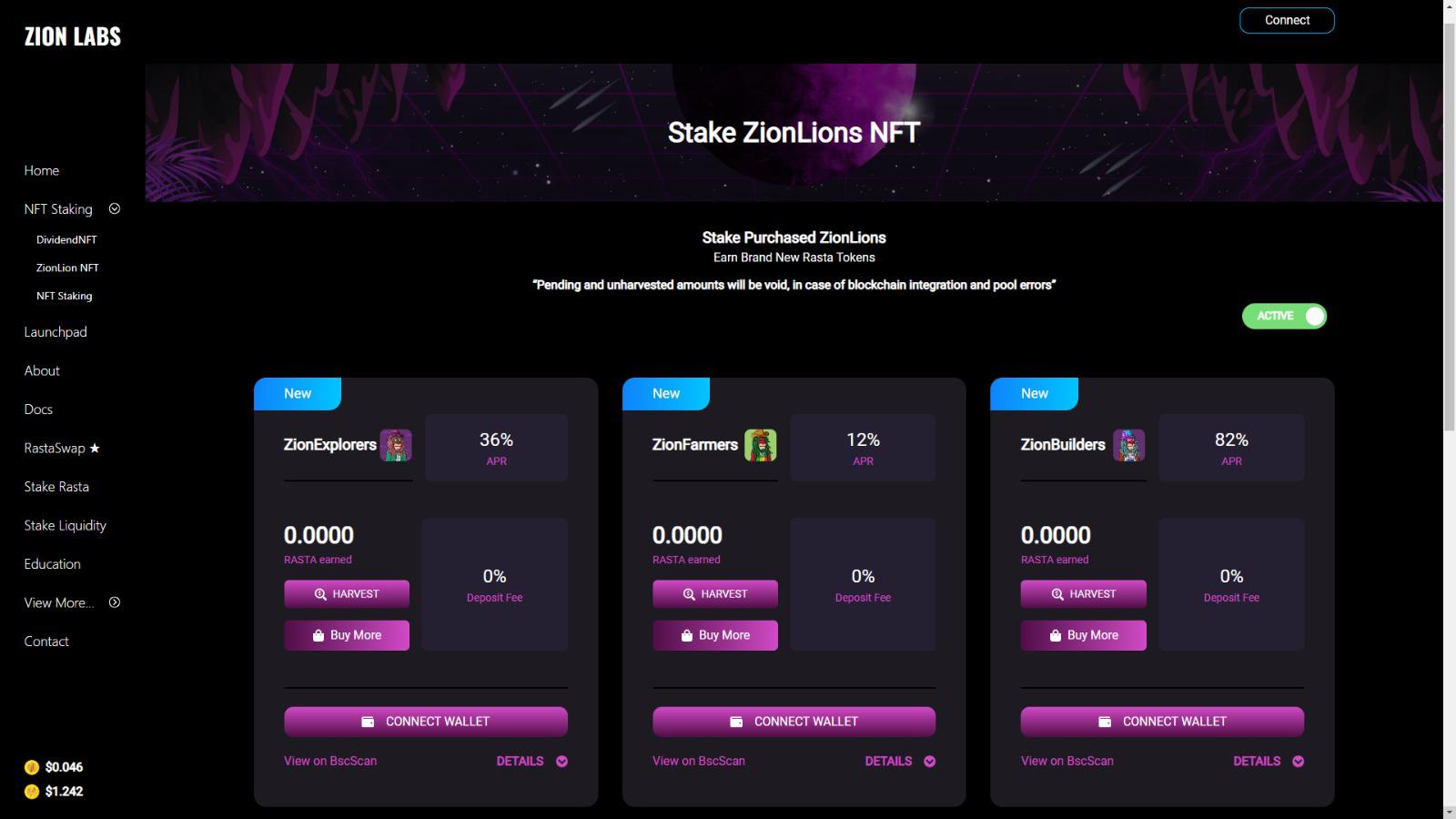The image size is (1456, 819).
Task: Click the top gold coin price icon
Action: (32, 767)
